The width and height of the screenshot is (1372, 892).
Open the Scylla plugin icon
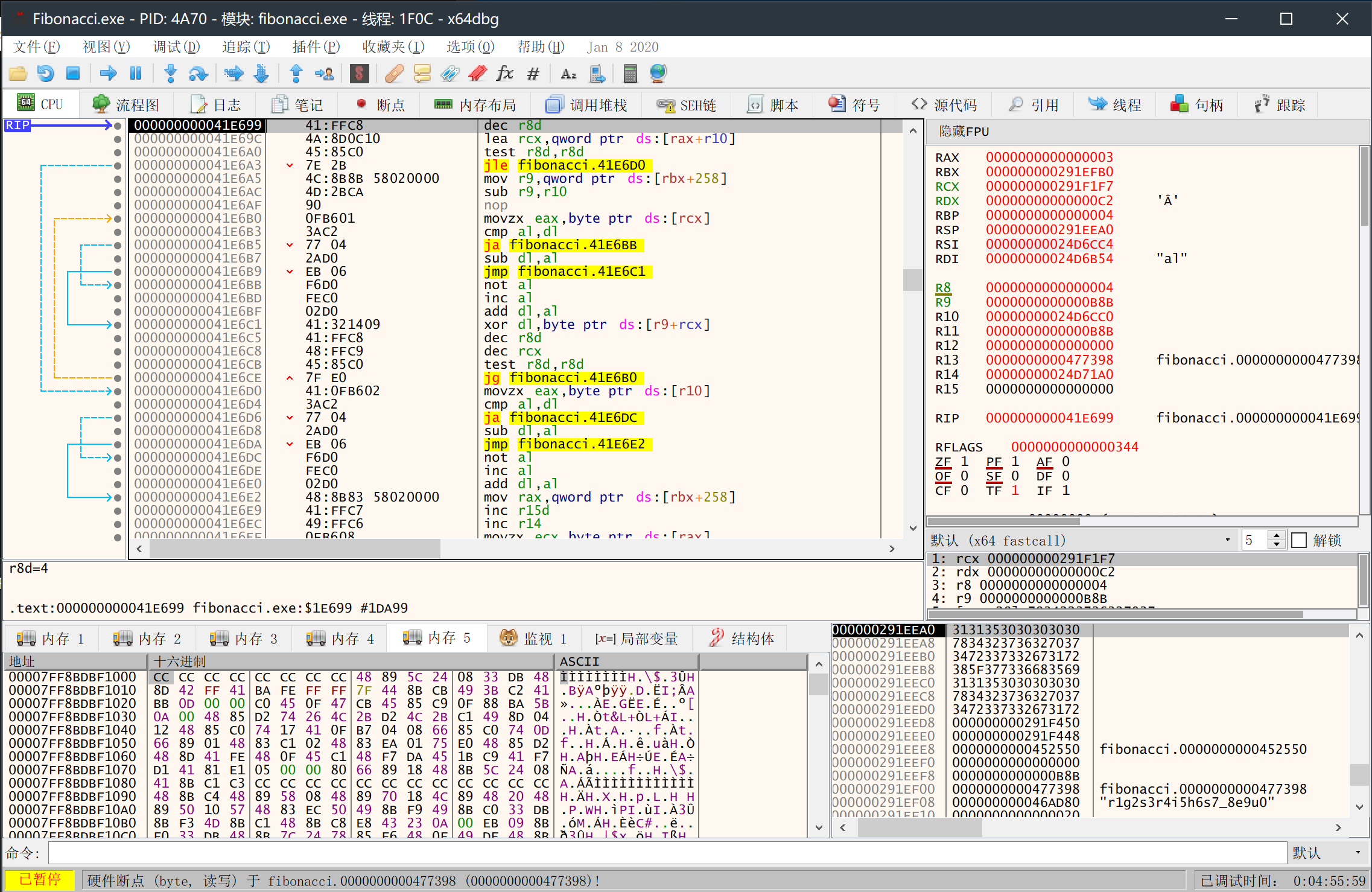click(360, 74)
